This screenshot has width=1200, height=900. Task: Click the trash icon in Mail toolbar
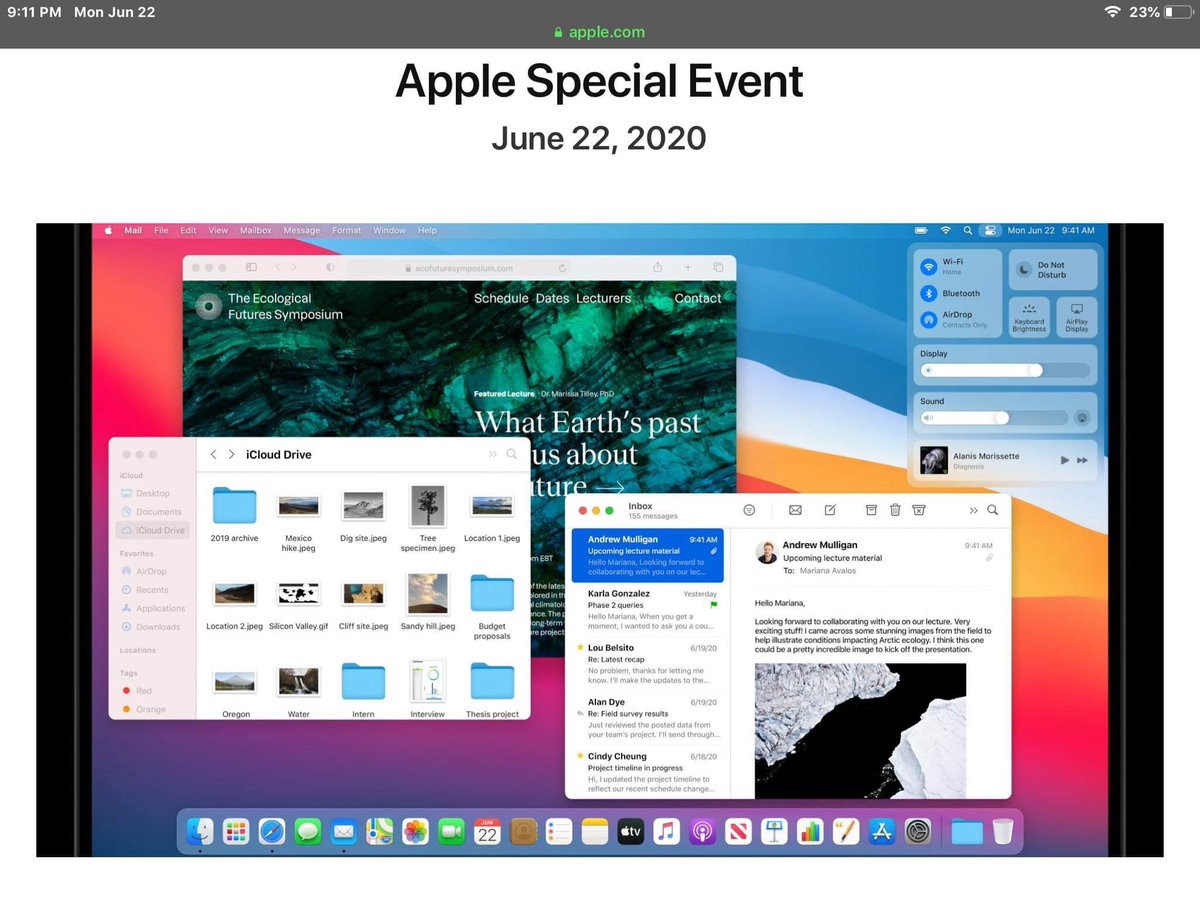coord(895,509)
